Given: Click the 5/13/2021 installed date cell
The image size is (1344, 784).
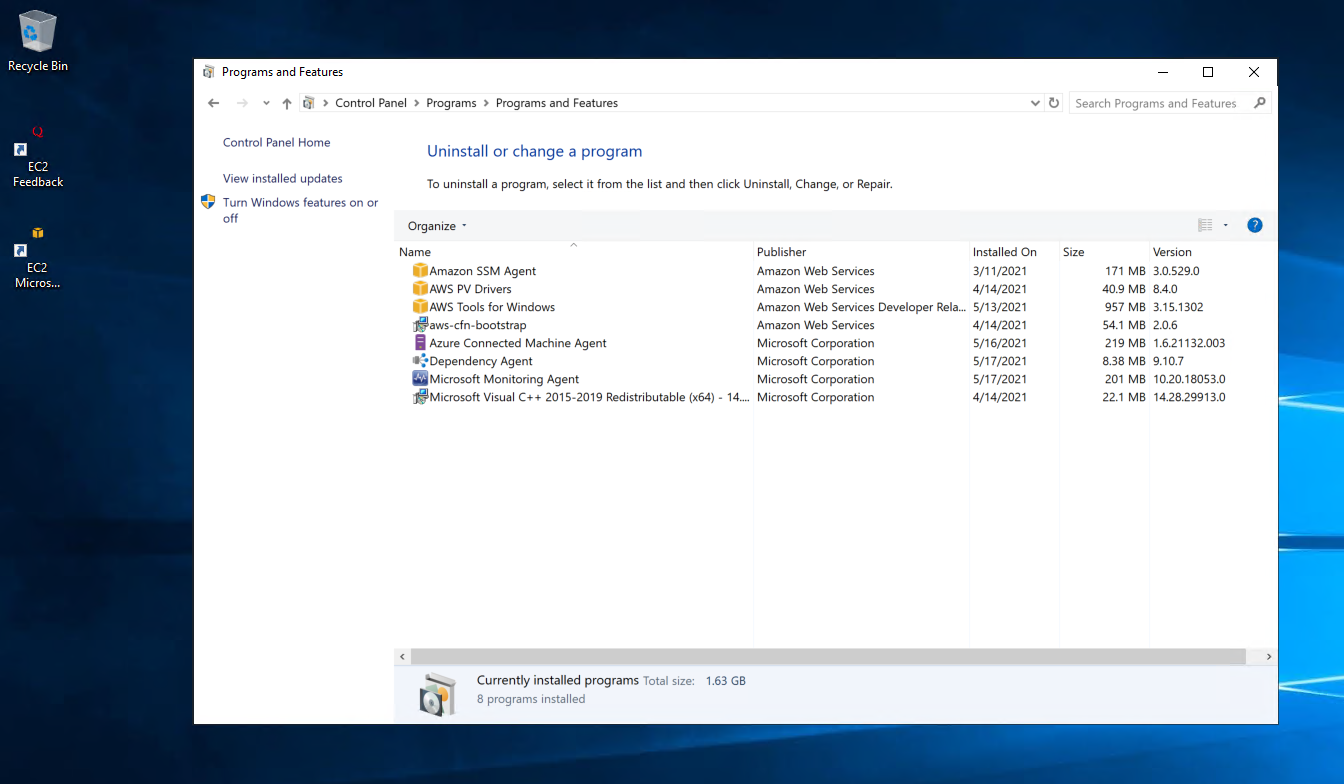Looking at the screenshot, I should (x=1000, y=307).
